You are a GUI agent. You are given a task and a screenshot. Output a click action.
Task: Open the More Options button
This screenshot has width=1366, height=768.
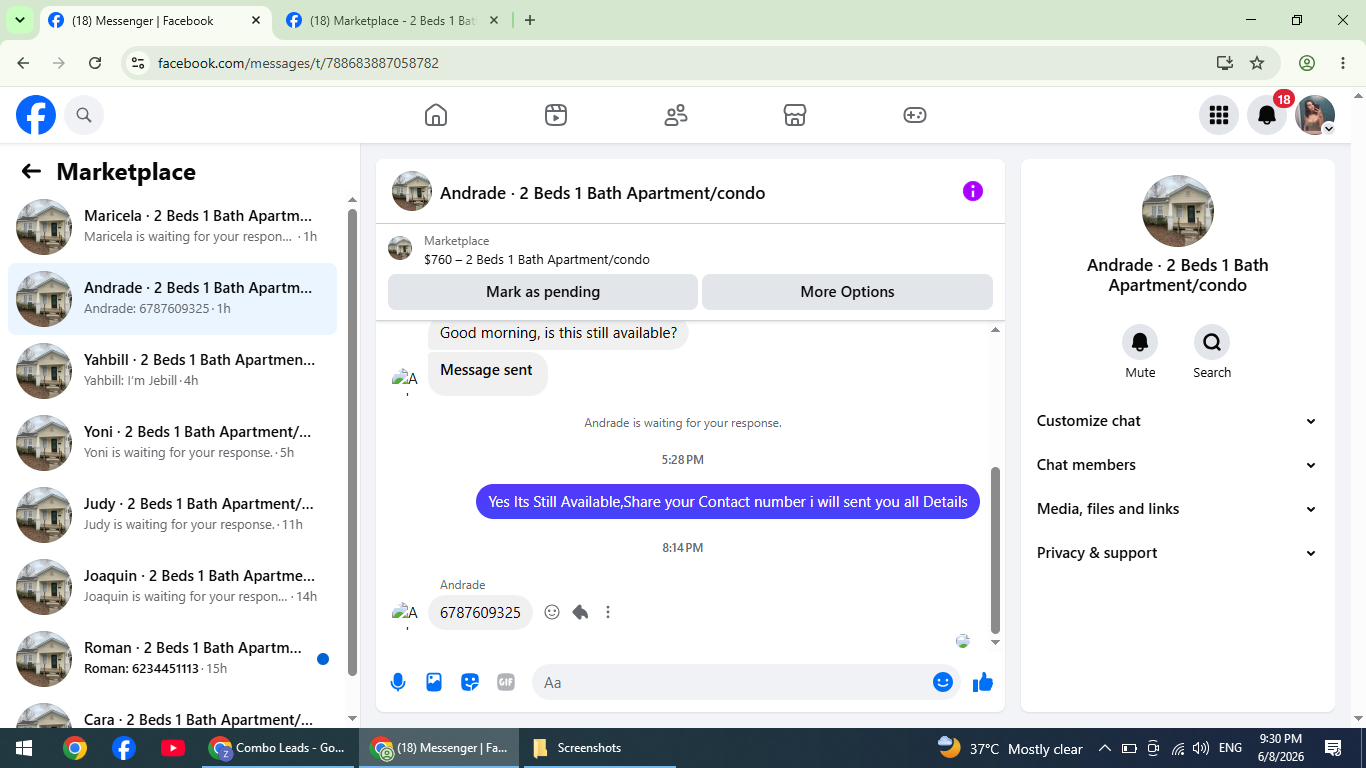click(x=847, y=292)
